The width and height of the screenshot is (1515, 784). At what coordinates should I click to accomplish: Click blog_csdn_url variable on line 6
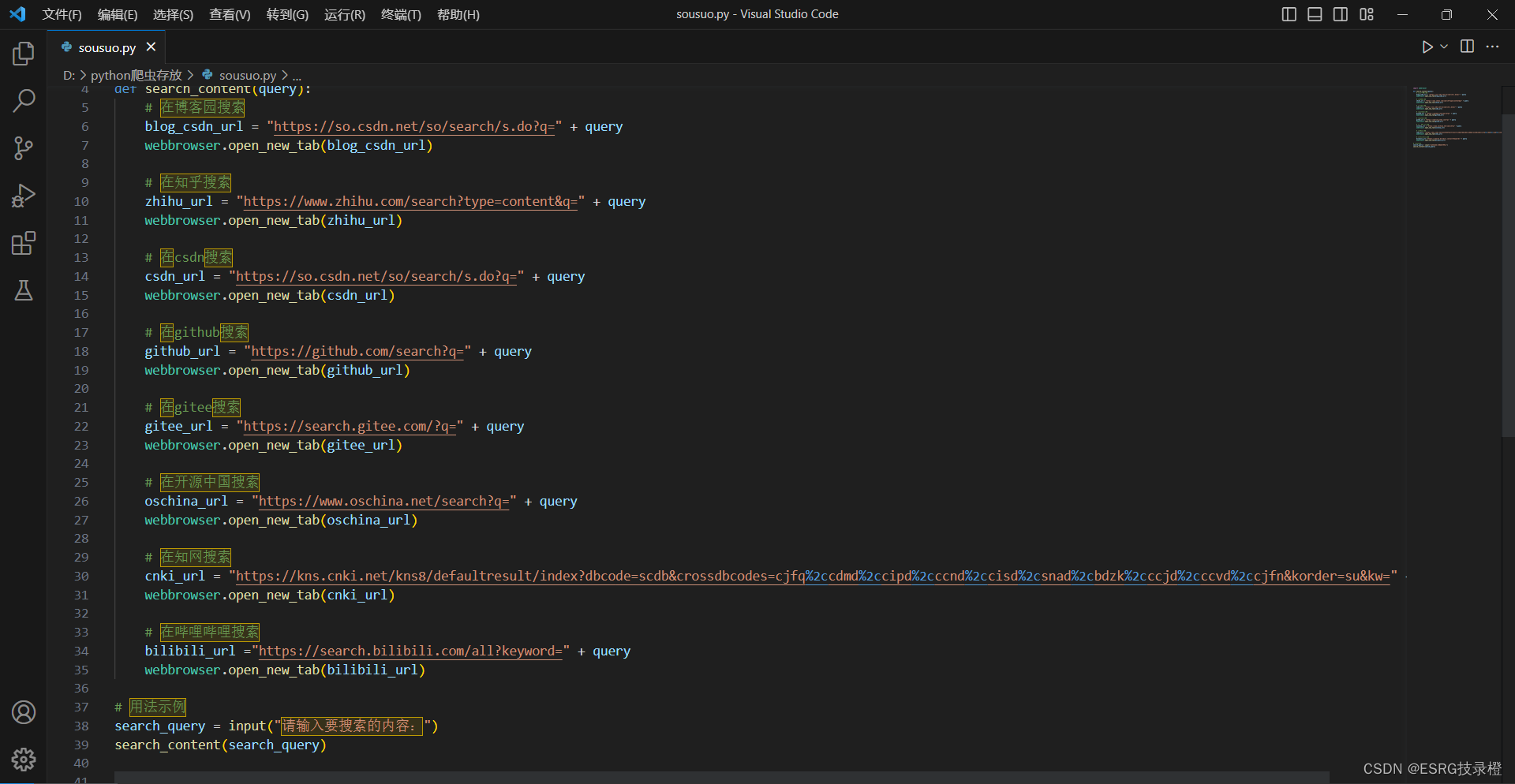(193, 126)
